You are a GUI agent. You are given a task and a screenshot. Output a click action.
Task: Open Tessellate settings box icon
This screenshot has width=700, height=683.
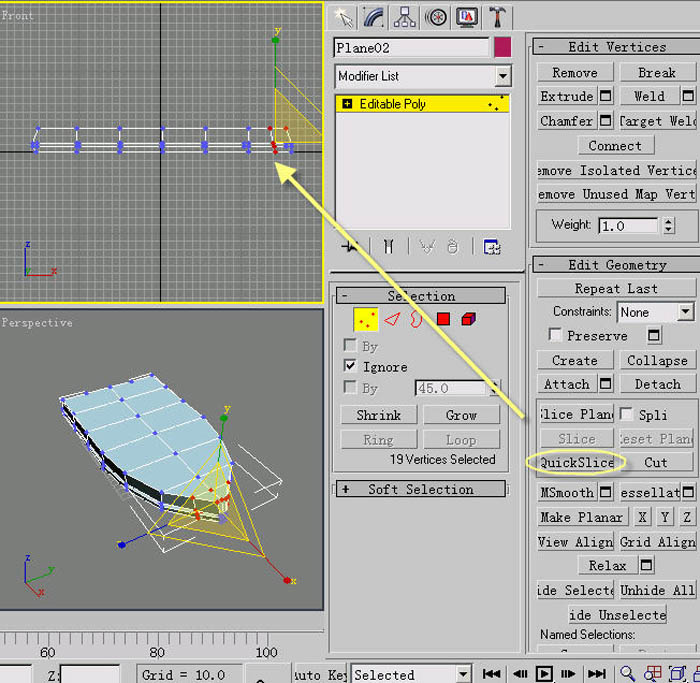tap(688, 492)
